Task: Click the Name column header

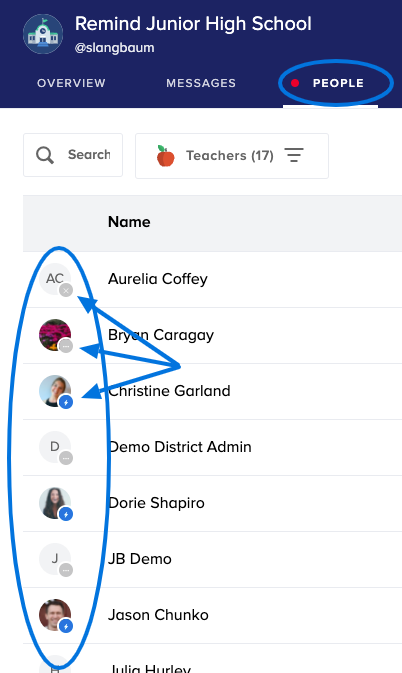Action: (129, 222)
